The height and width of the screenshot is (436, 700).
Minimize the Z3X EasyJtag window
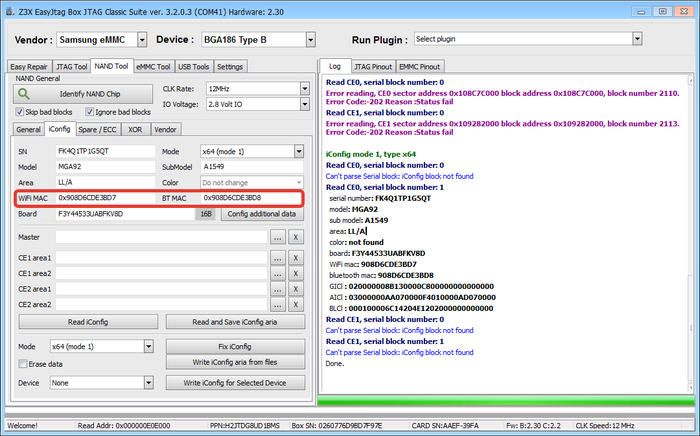pyautogui.click(x=641, y=12)
